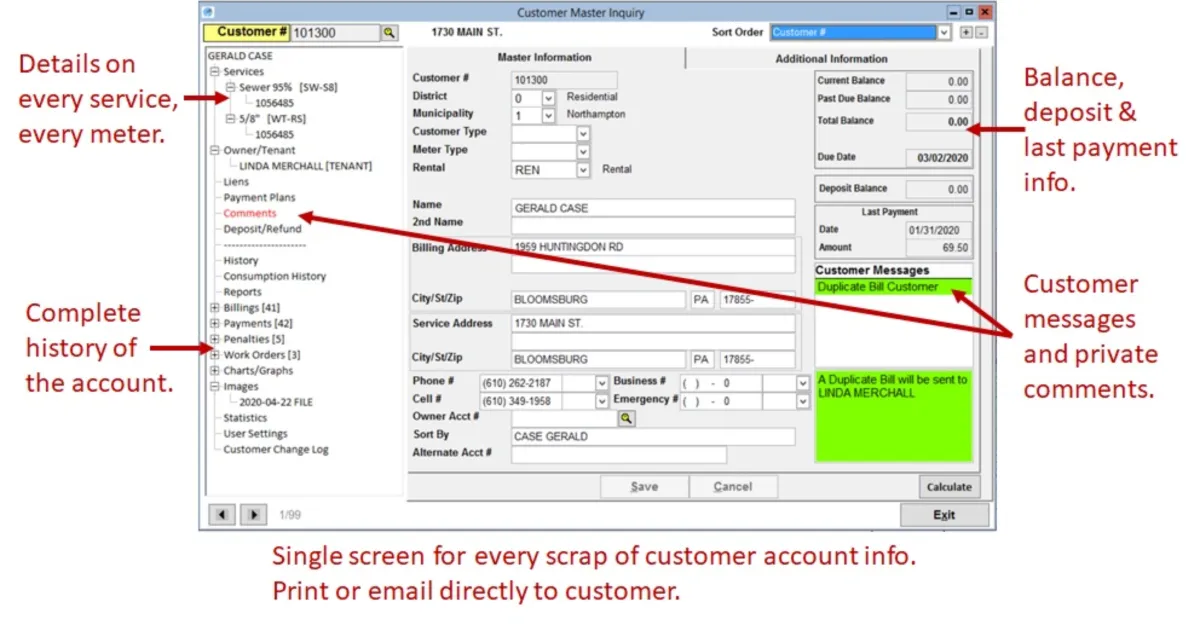Select the 2020-04-22 FILE image item

[276, 402]
